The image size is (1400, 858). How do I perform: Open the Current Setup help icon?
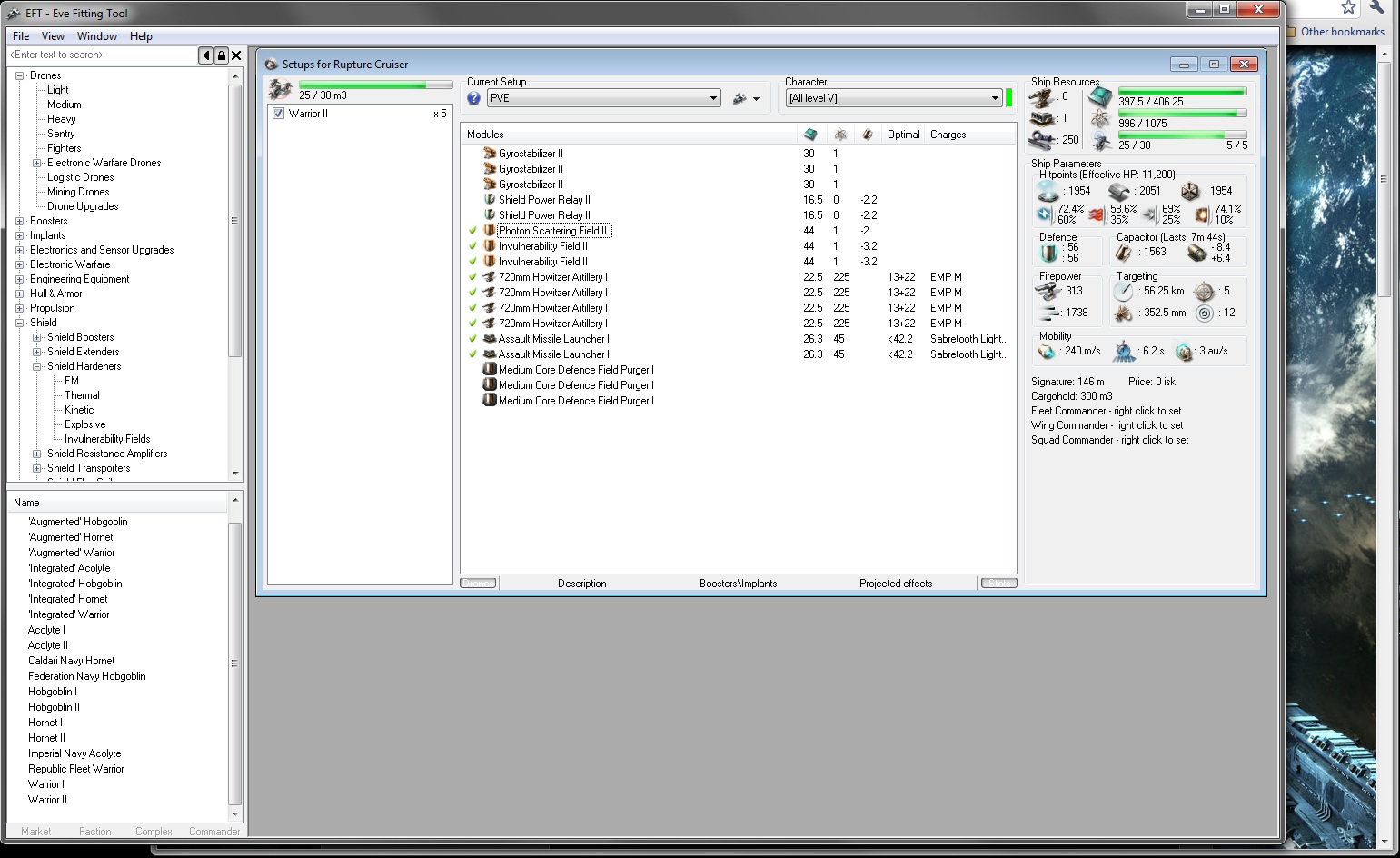[x=473, y=98]
